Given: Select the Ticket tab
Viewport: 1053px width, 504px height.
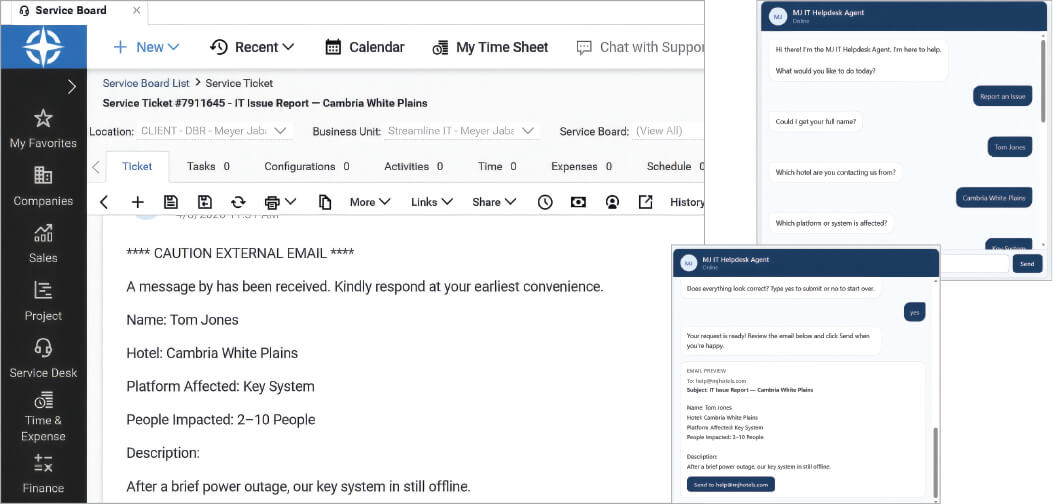Looking at the screenshot, I should pos(137,166).
